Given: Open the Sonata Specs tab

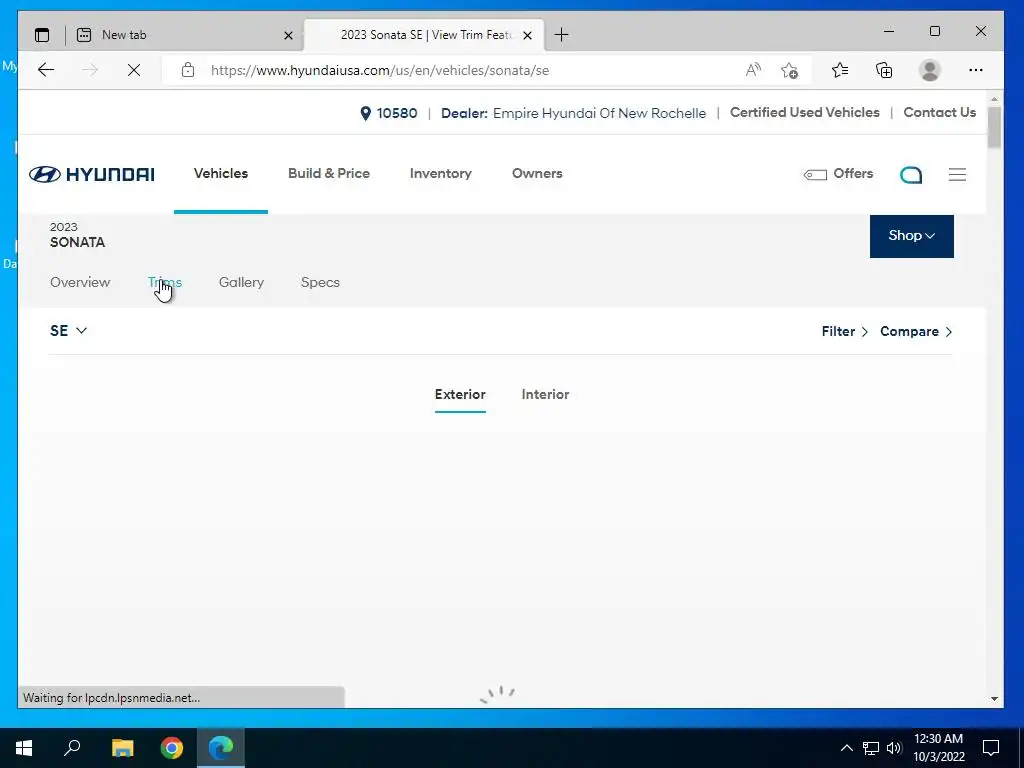Looking at the screenshot, I should 320,282.
